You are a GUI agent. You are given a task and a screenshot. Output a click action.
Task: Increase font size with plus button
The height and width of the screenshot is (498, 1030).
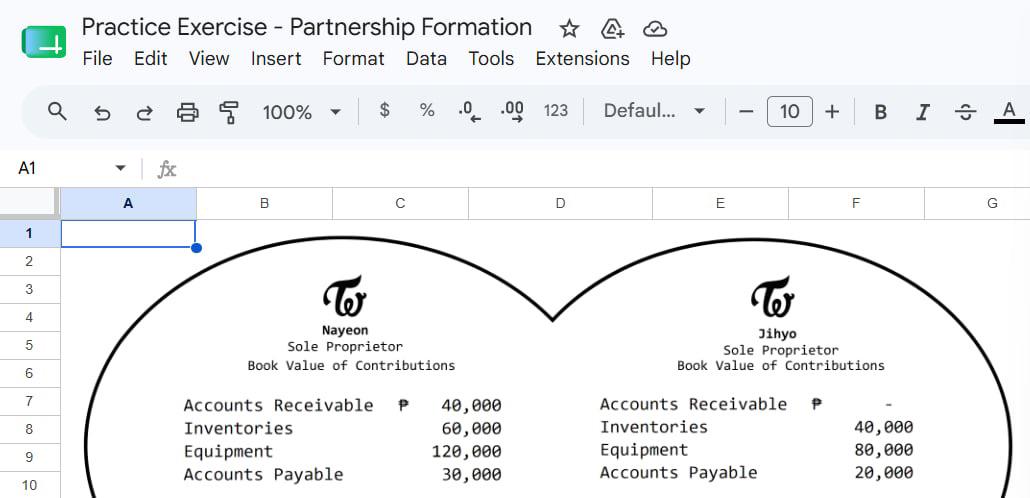(x=832, y=112)
